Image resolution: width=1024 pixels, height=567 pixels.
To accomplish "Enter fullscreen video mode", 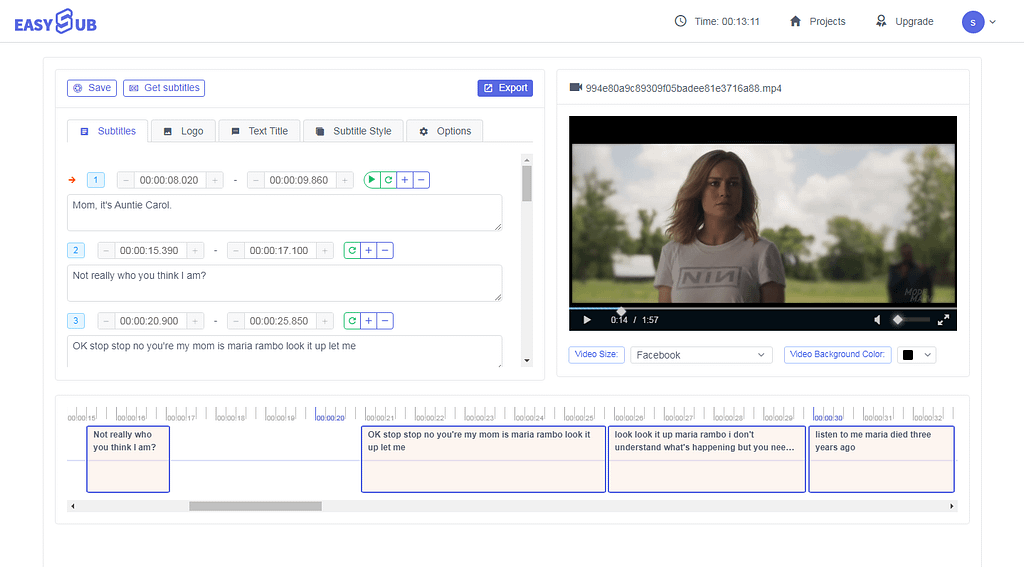I will pyautogui.click(x=943, y=319).
